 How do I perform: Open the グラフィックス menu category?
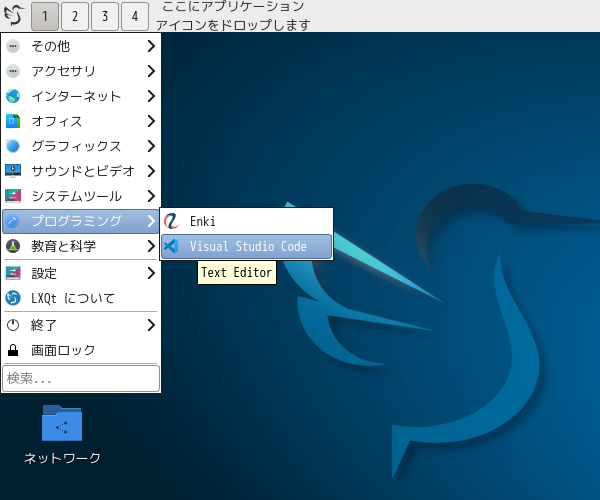pos(81,146)
